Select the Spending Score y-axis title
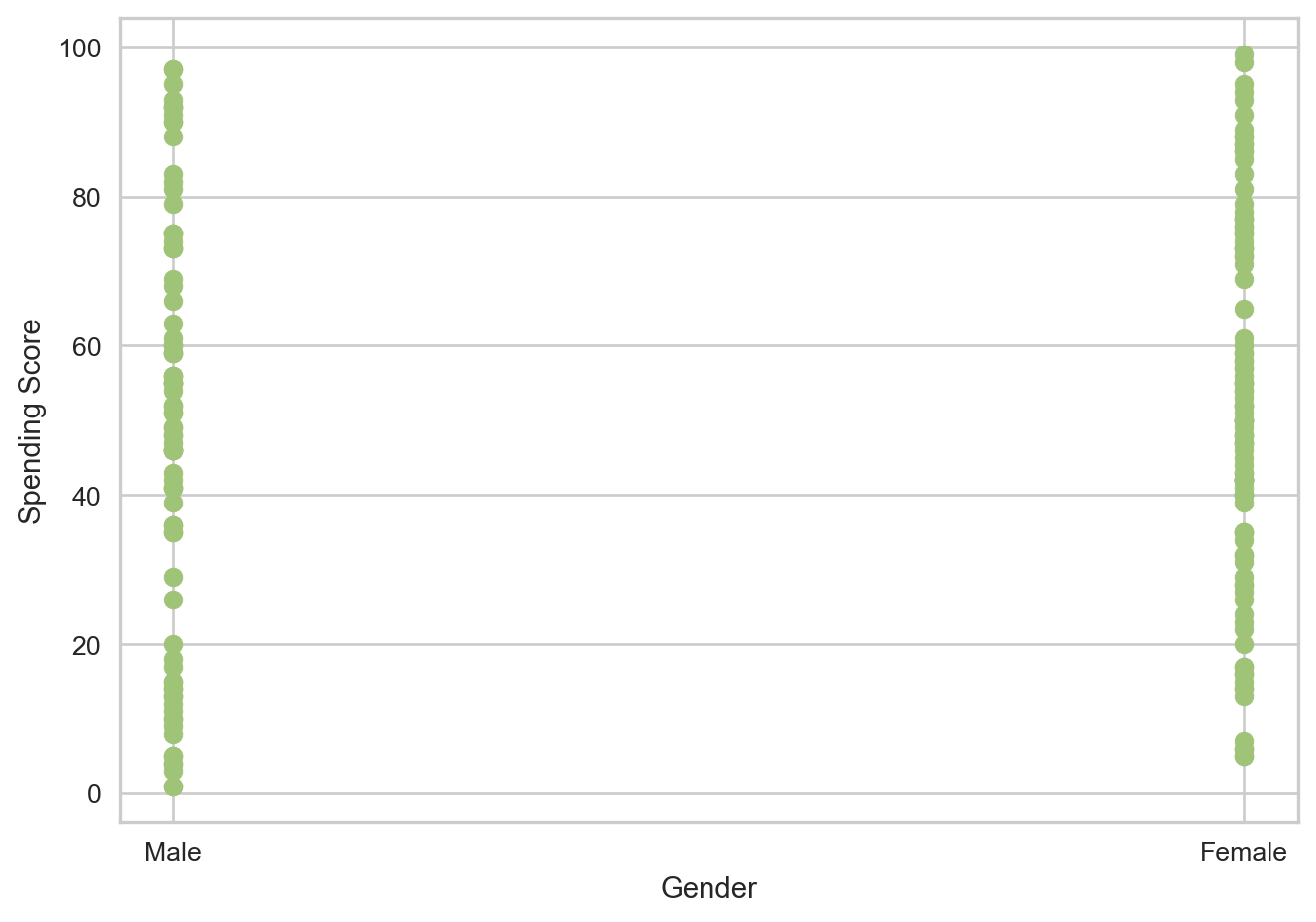 (x=32, y=421)
